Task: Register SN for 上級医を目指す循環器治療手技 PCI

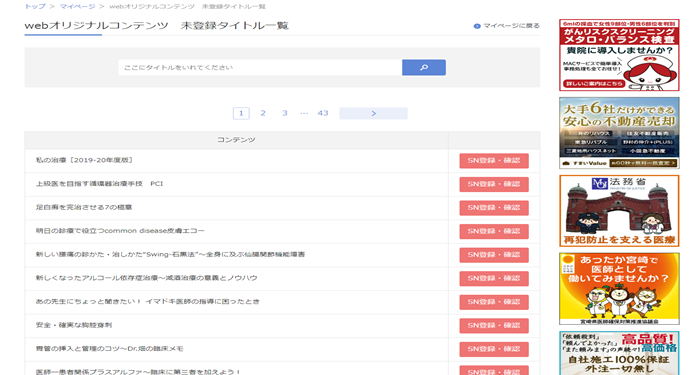Action: click(494, 184)
